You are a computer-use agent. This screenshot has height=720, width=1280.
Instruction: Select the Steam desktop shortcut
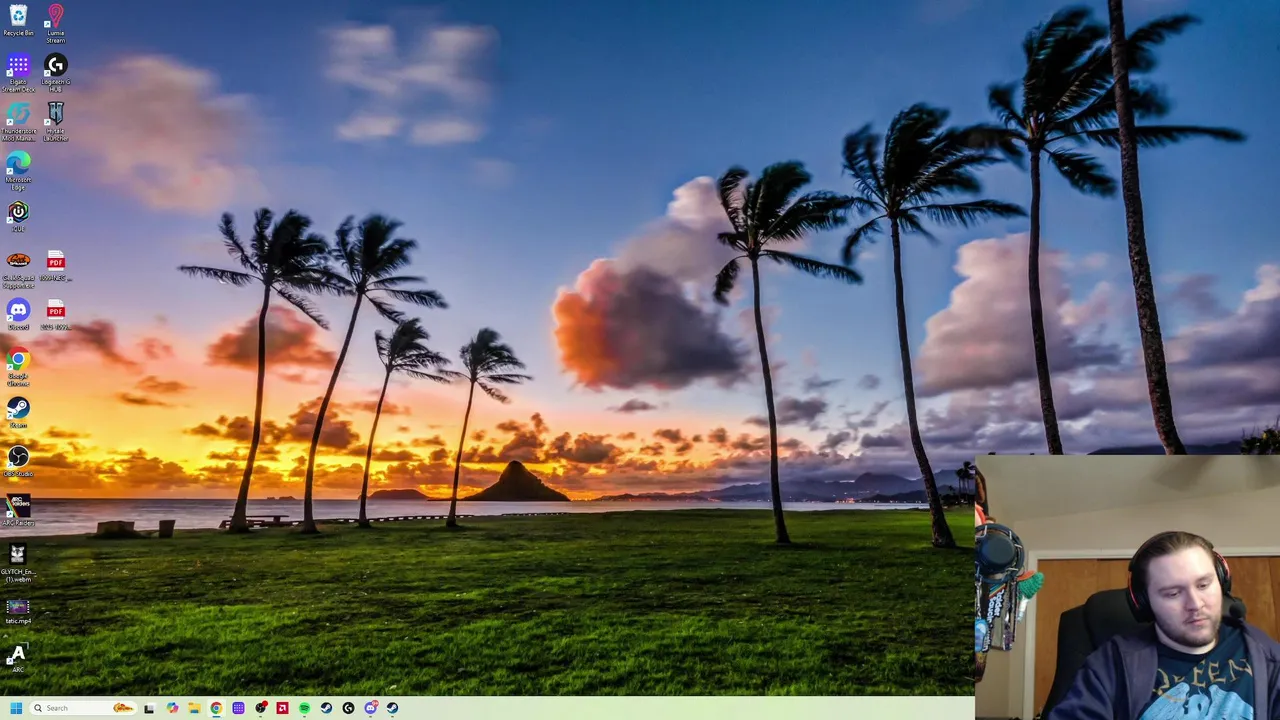18,413
